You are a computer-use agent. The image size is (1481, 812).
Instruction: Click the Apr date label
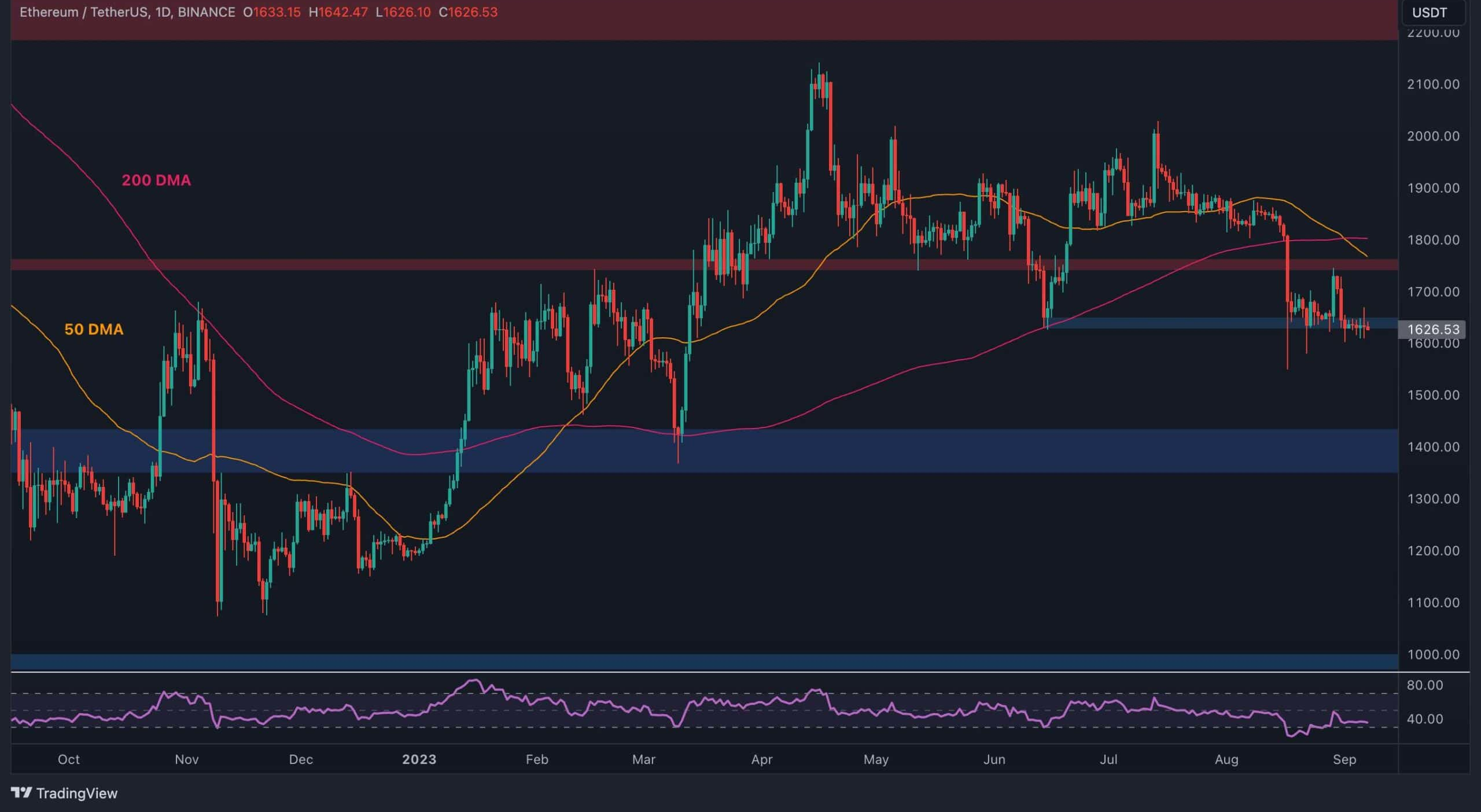[x=761, y=759]
